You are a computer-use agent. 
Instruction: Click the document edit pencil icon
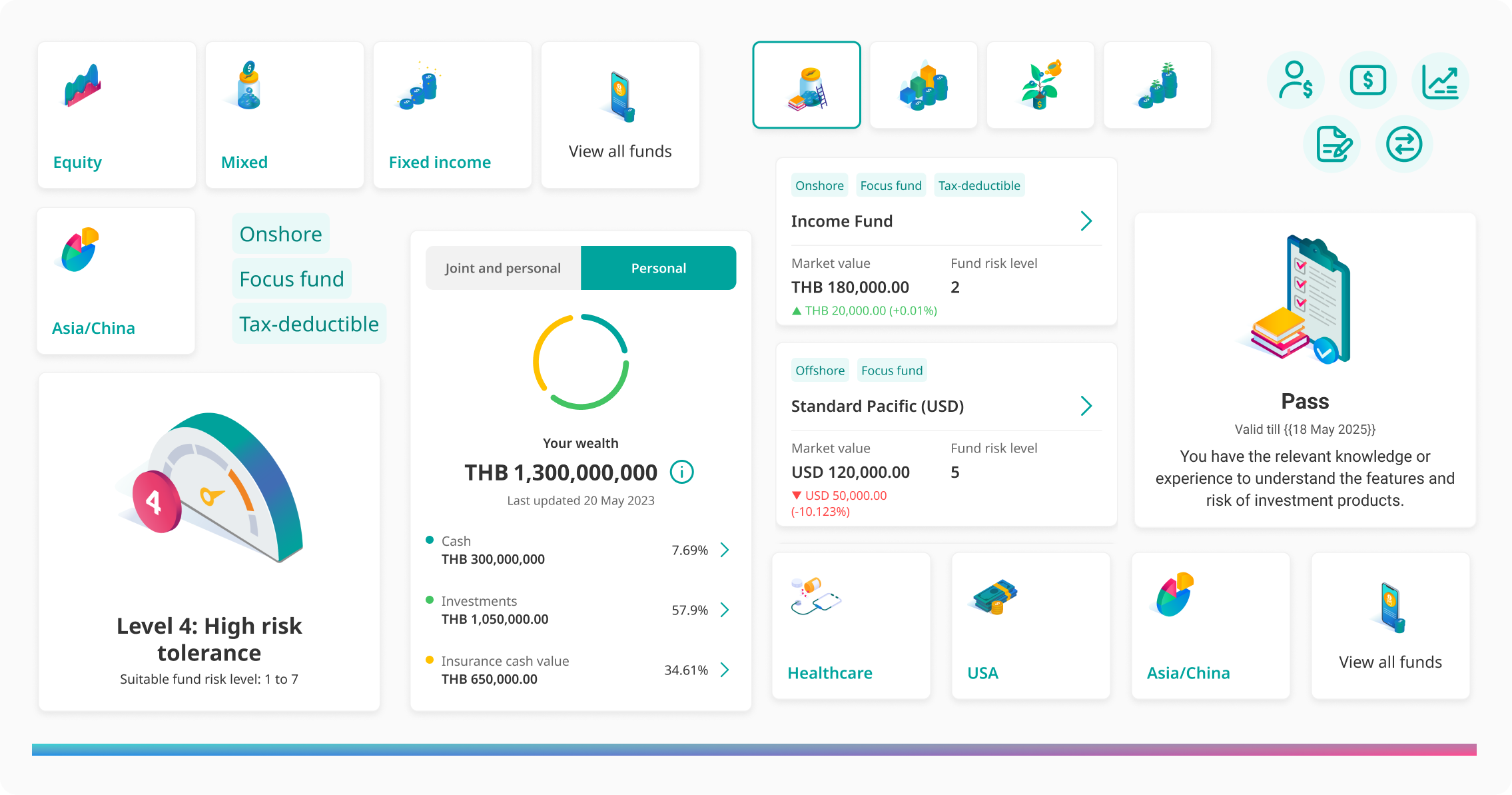1332,144
